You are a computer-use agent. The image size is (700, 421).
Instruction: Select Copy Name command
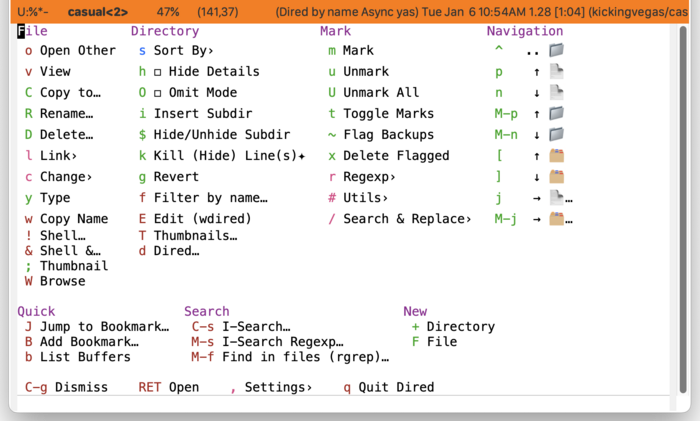coord(74,219)
